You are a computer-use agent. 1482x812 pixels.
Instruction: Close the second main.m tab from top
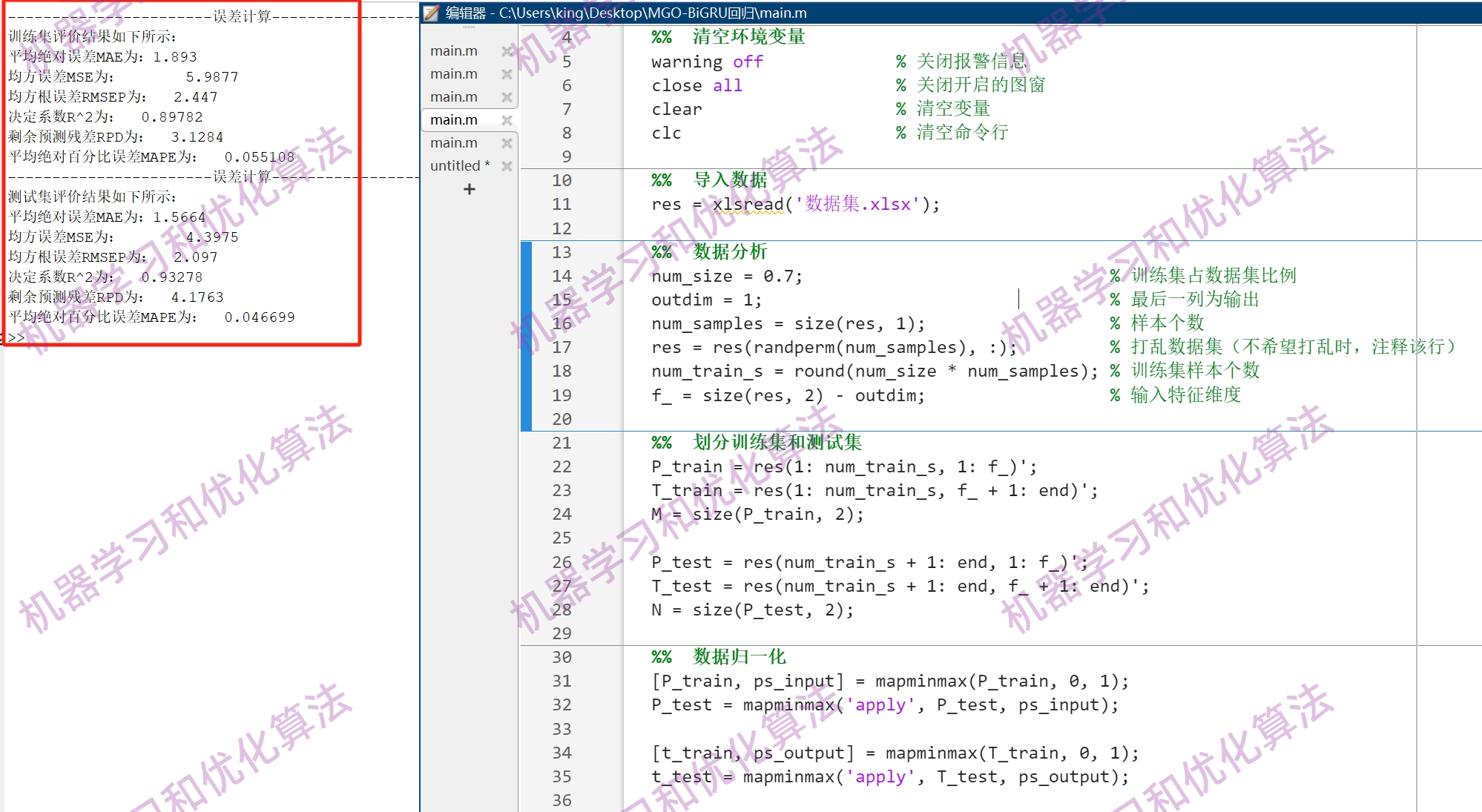pyautogui.click(x=507, y=74)
